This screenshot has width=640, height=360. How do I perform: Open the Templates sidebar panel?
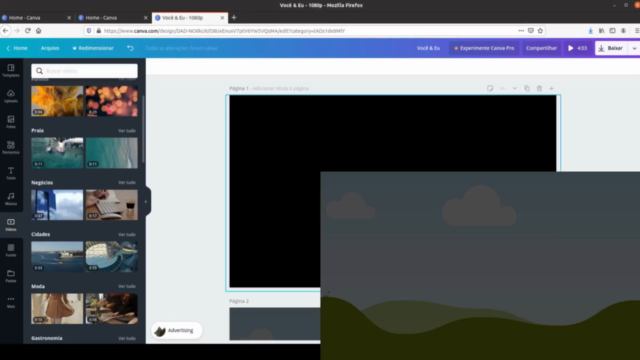pyautogui.click(x=11, y=70)
